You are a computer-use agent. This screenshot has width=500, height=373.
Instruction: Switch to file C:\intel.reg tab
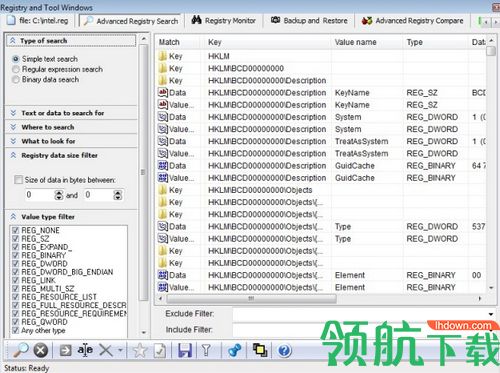tap(38, 21)
